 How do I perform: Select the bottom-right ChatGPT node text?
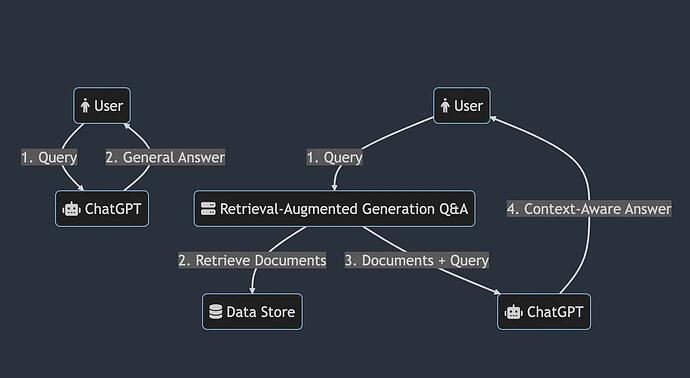tap(555, 312)
